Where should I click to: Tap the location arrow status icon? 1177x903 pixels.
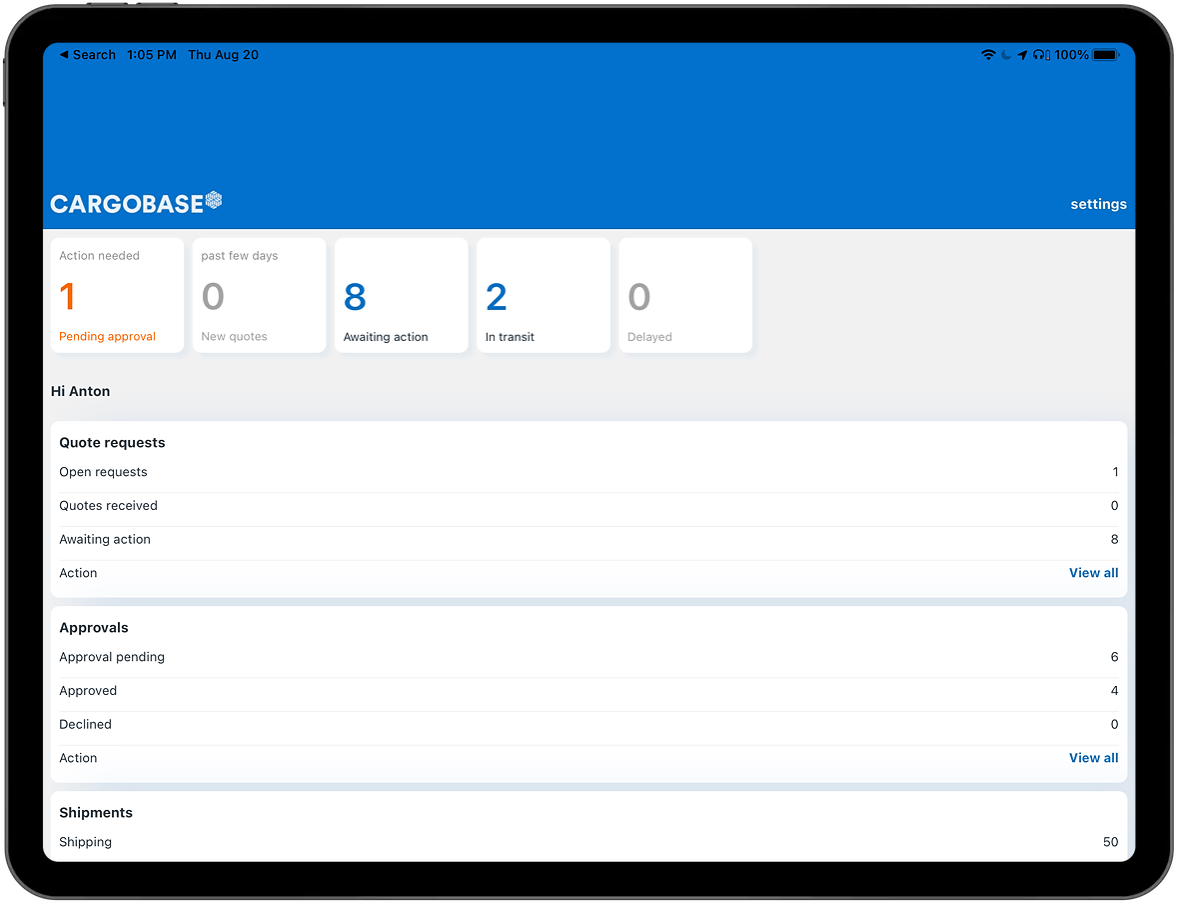(1022, 55)
